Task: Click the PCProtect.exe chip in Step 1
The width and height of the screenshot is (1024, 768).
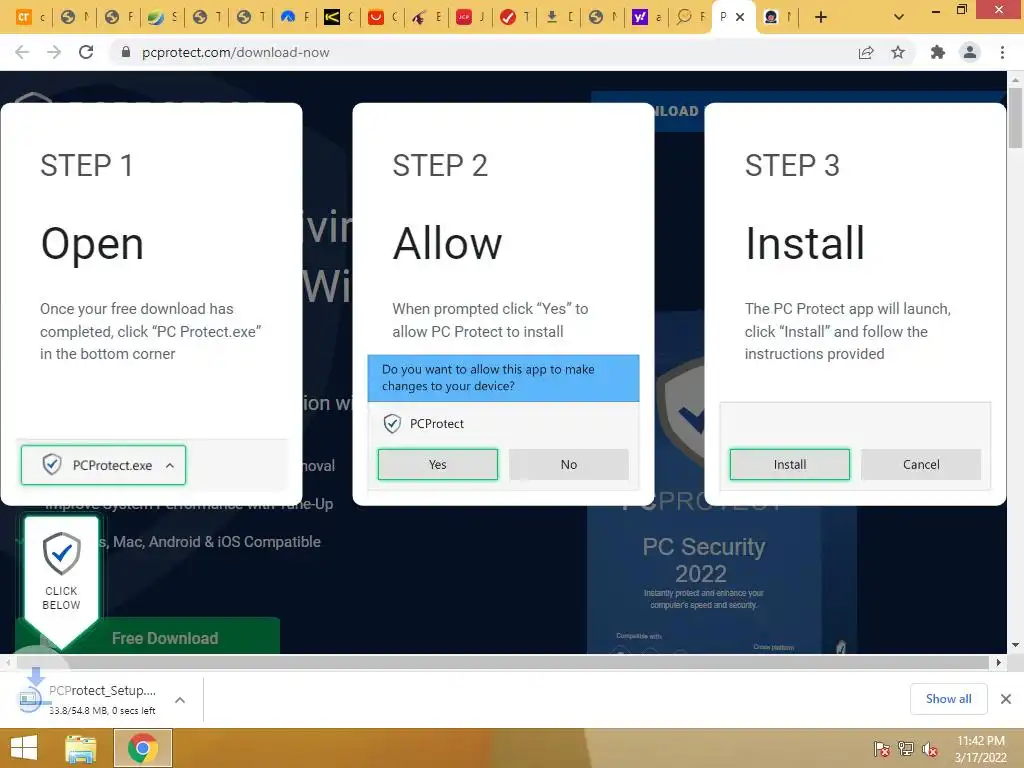Action: pyautogui.click(x=103, y=465)
